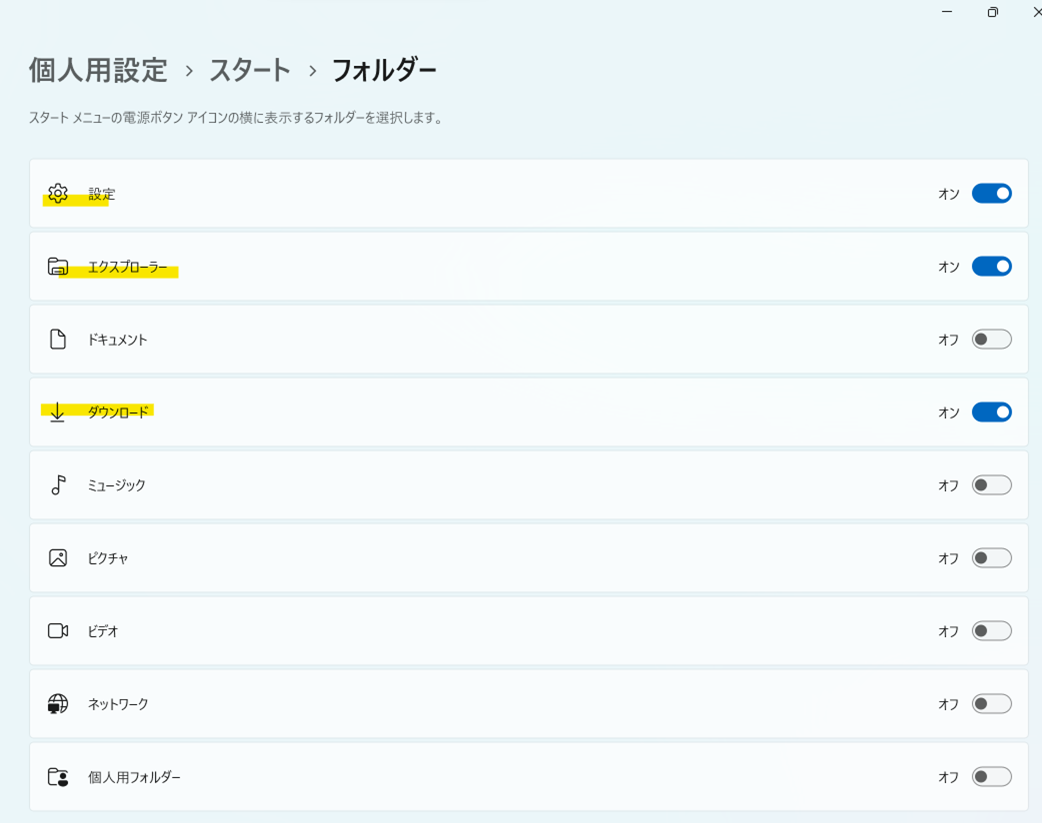Turn off the 設定 toggle
Image resolution: width=1042 pixels, height=823 pixels.
click(991, 194)
